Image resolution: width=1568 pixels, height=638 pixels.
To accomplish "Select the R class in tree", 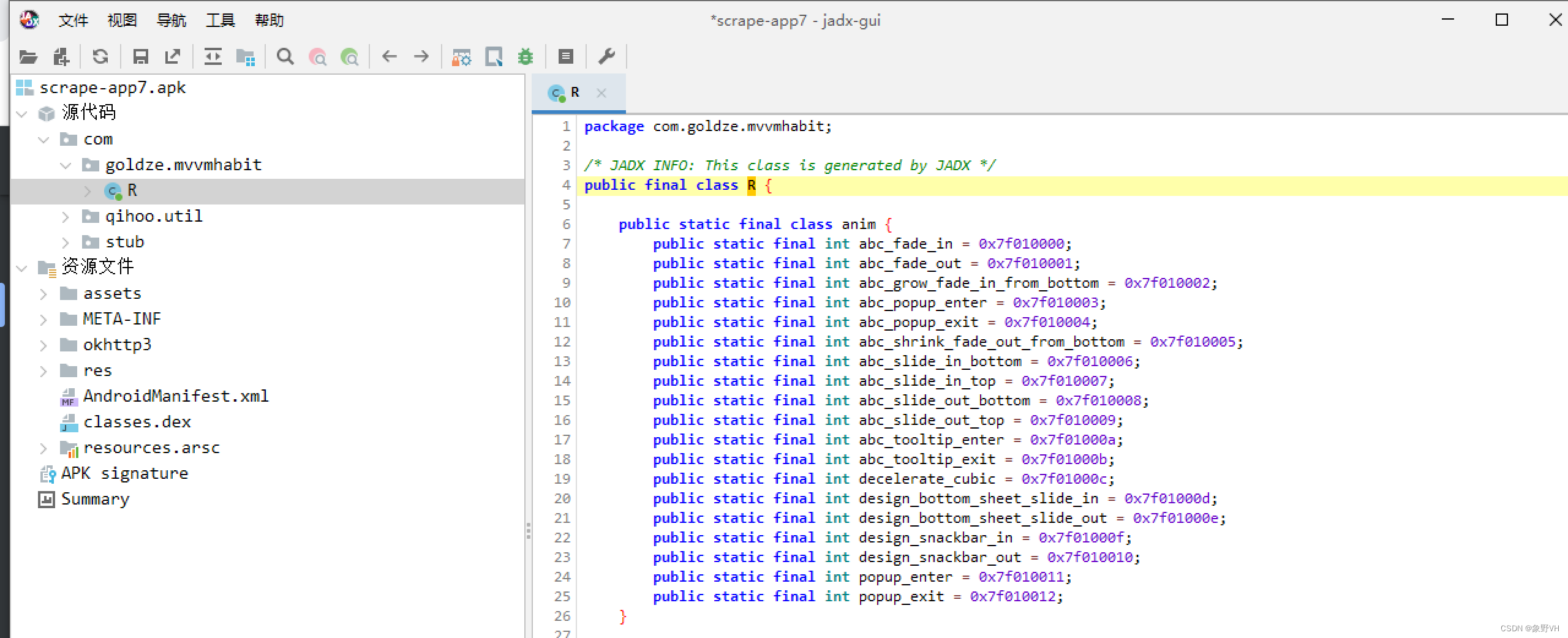I will pos(132,190).
